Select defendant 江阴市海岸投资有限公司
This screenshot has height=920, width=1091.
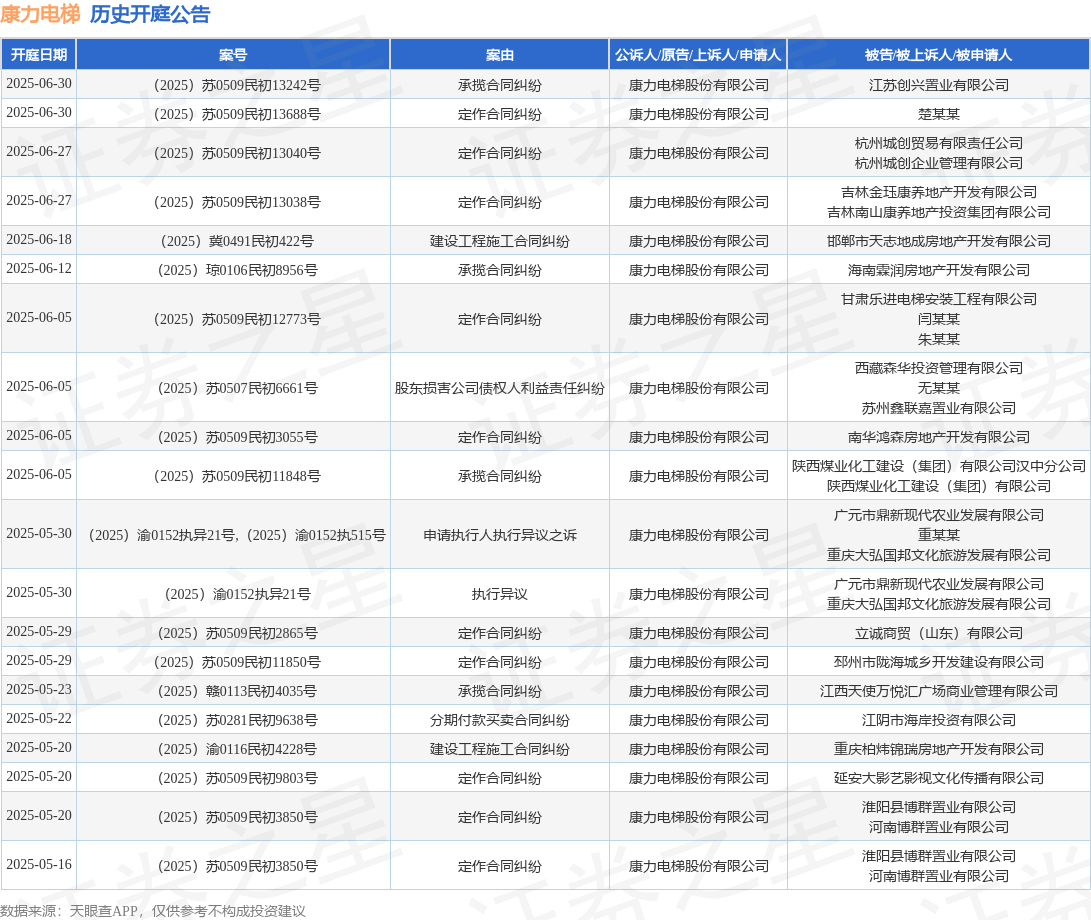pos(939,720)
